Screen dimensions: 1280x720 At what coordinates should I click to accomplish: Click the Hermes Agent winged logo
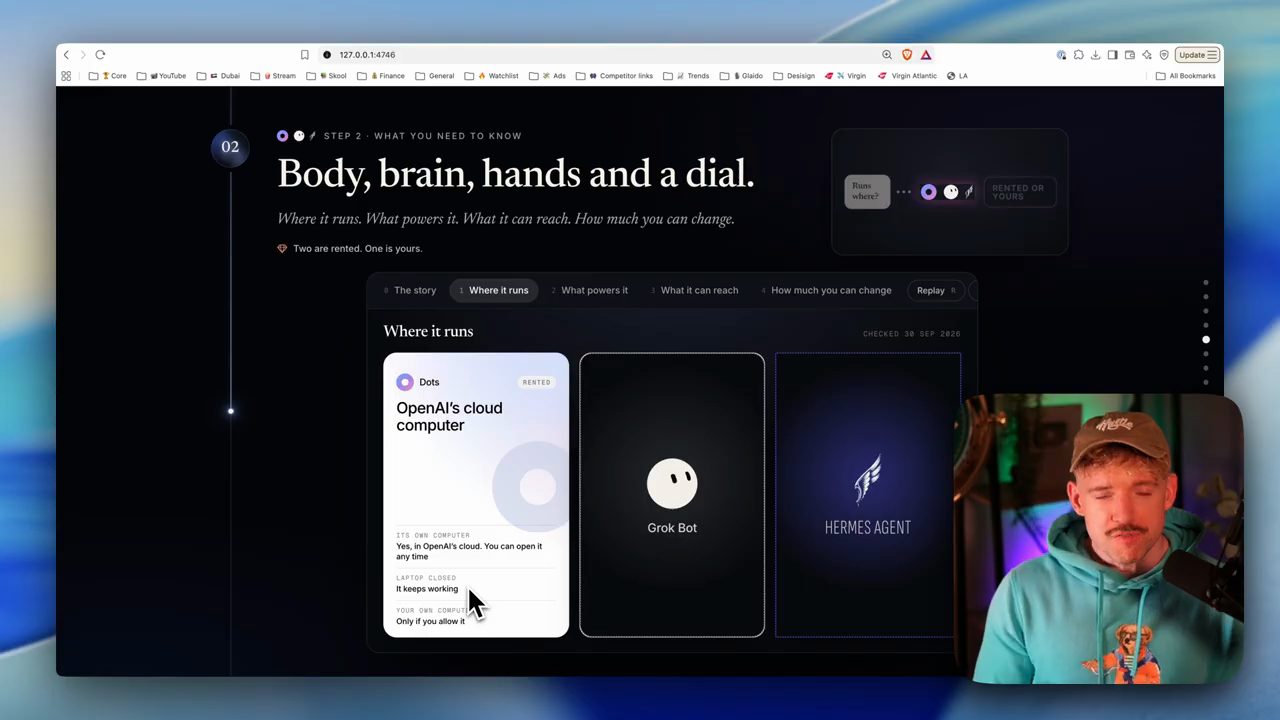click(x=867, y=479)
